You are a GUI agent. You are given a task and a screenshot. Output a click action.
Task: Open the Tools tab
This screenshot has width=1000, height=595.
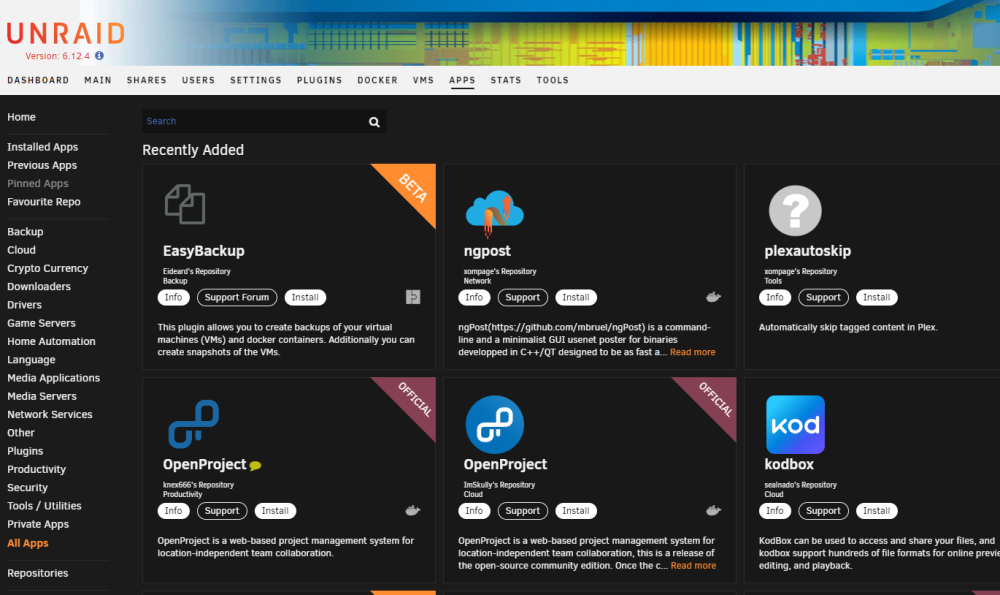tap(552, 80)
